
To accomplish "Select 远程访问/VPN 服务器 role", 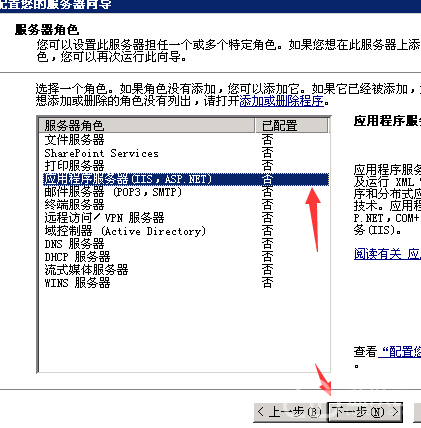I will coord(104,218).
